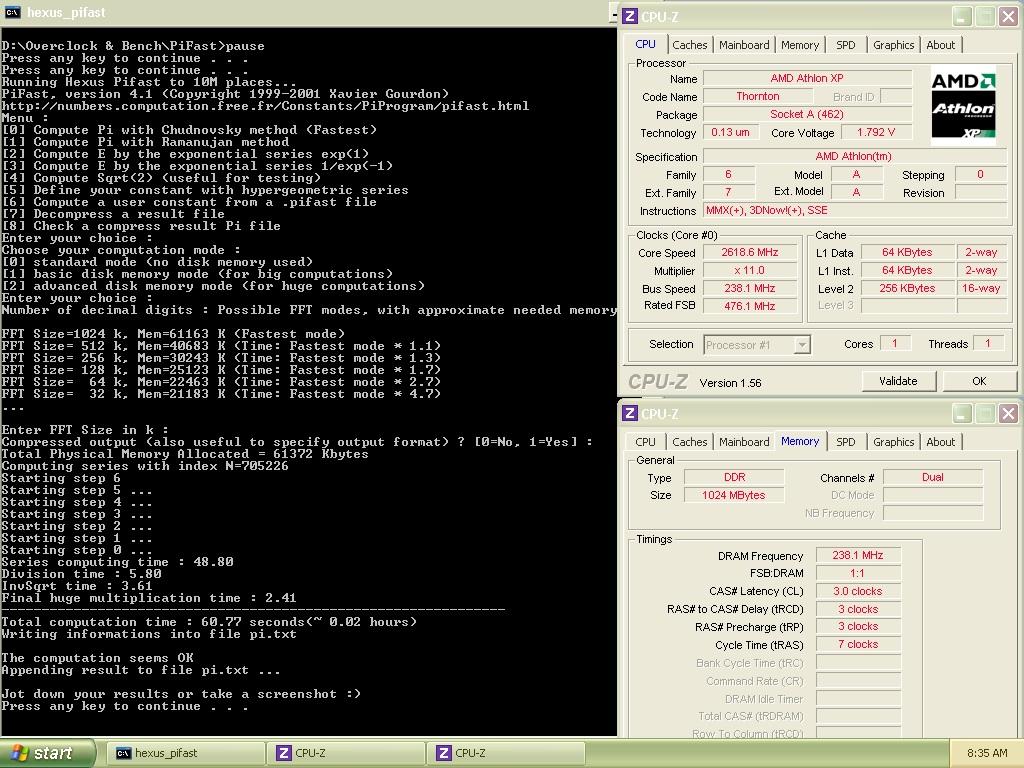The height and width of the screenshot is (768, 1024).
Task: Click the Technology value 0.13 um
Action: [x=730, y=132]
